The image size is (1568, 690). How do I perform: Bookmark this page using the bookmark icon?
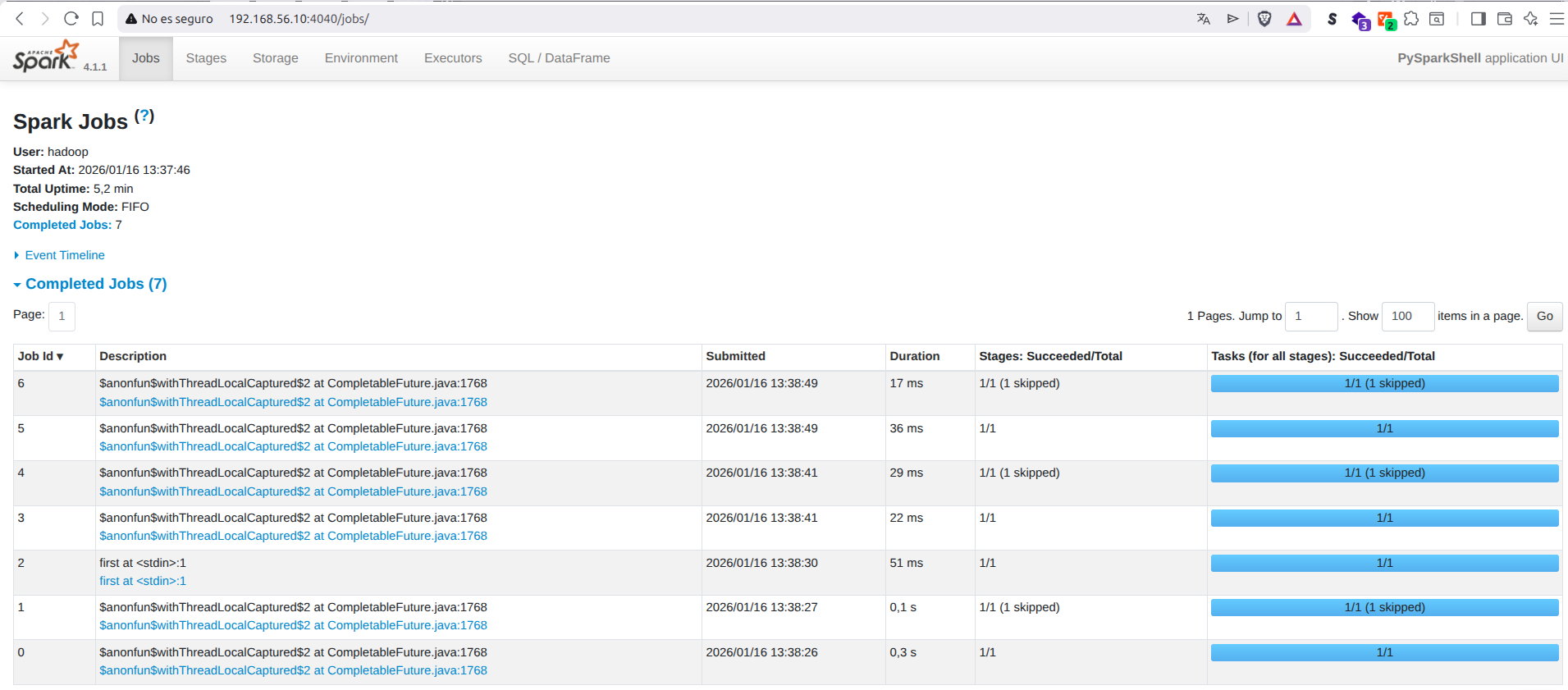[x=98, y=19]
